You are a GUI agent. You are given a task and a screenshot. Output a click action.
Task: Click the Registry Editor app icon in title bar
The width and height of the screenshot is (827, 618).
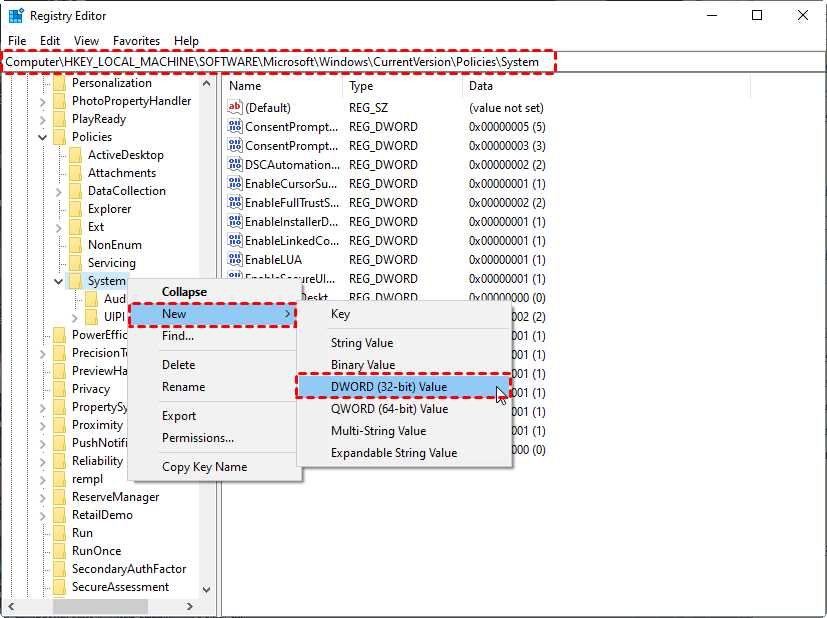tap(16, 16)
